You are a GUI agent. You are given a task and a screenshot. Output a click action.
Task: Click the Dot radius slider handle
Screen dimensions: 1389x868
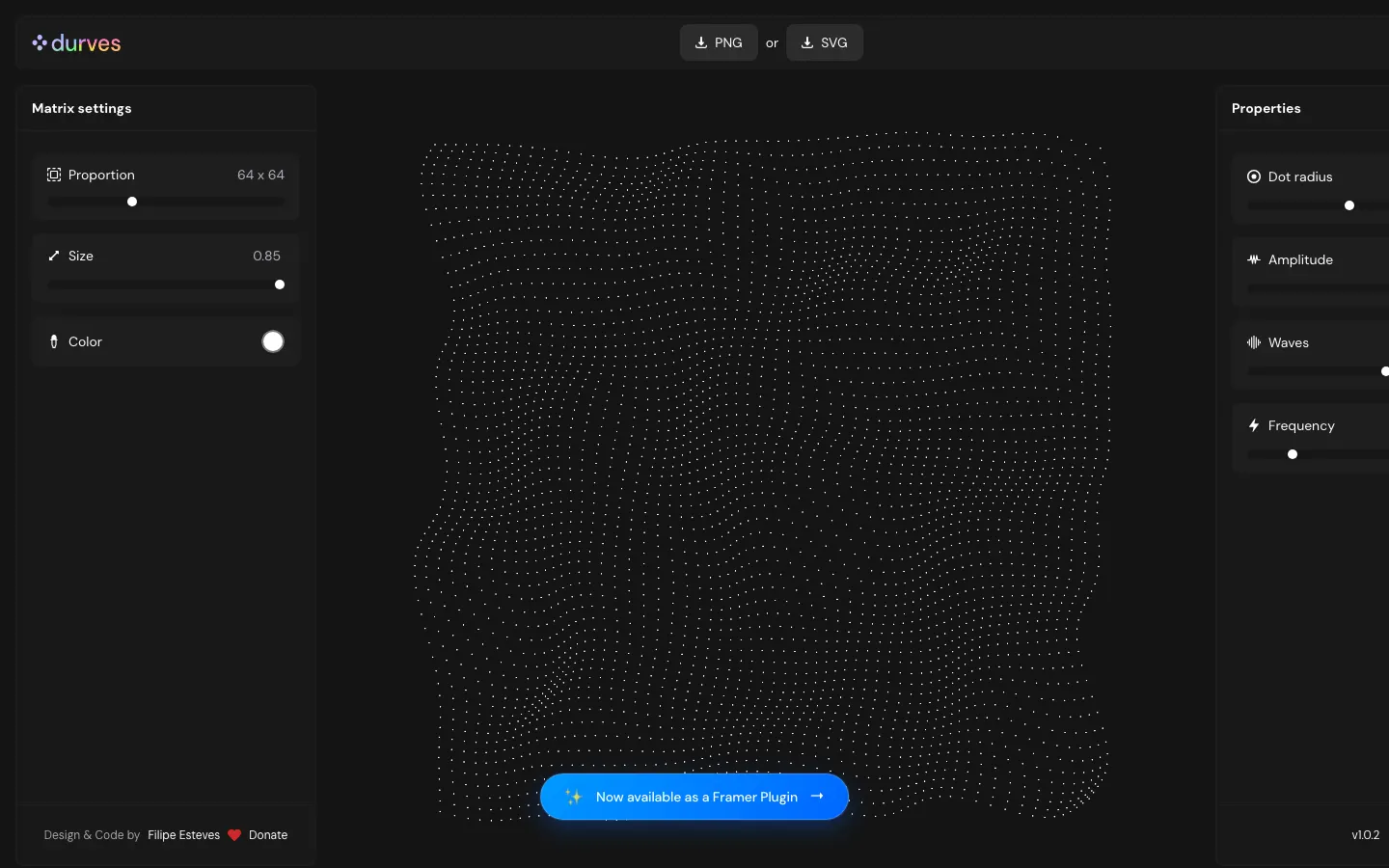[x=1349, y=205]
